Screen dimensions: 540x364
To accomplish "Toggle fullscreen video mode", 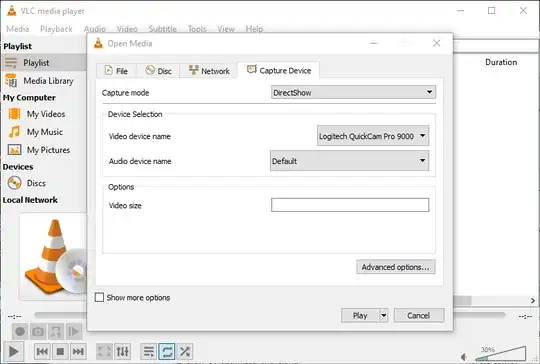I will (x=104, y=351).
